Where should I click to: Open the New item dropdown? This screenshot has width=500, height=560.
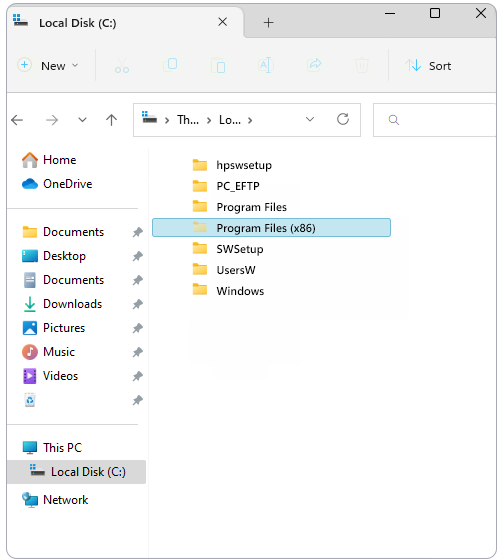pos(48,66)
